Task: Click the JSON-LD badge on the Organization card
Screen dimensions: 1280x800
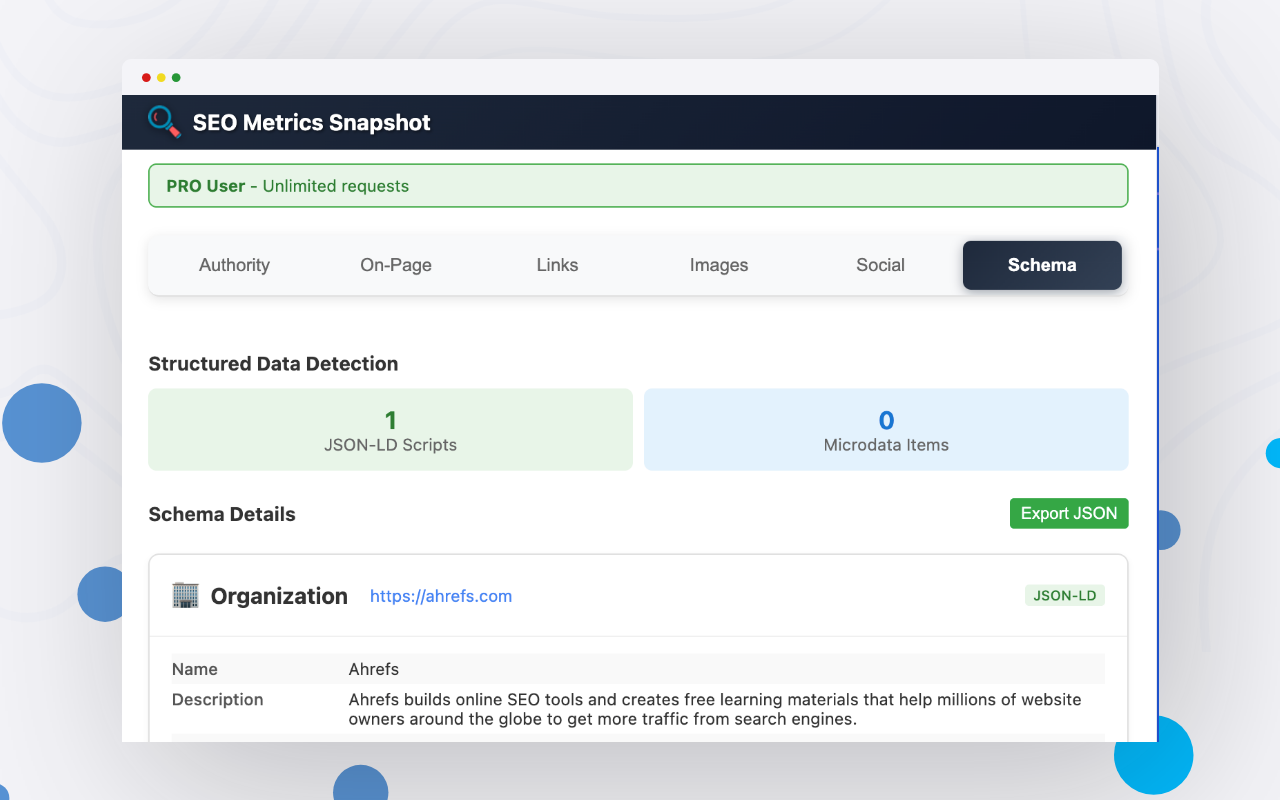Action: coord(1064,596)
